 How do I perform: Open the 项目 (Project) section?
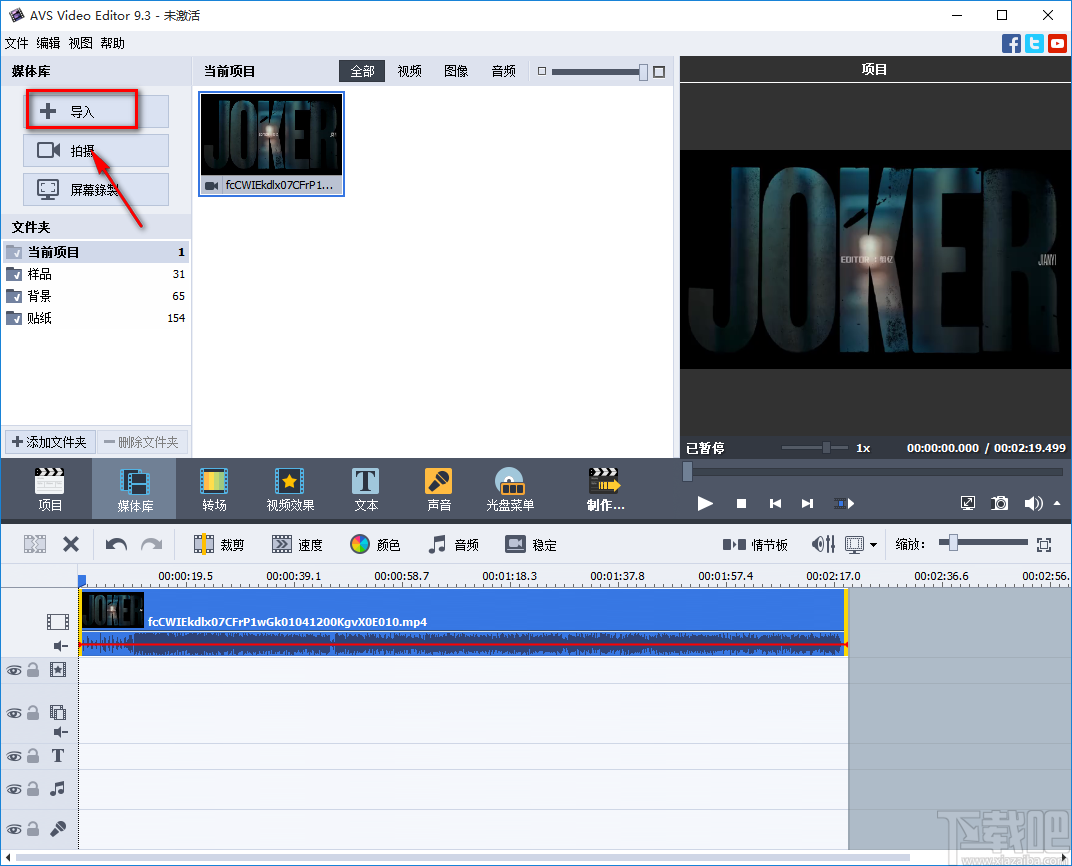49,489
